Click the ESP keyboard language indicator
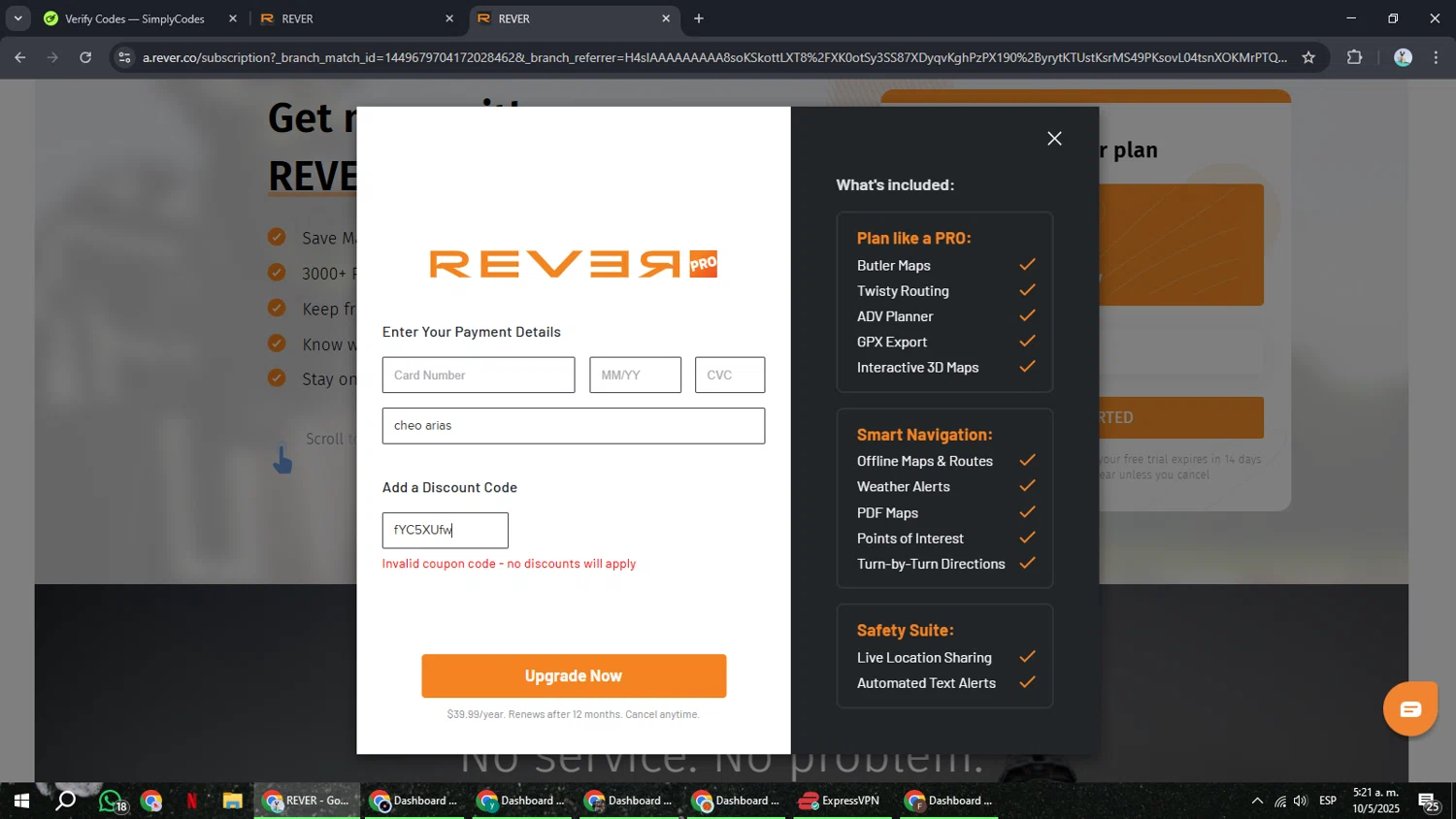1456x819 pixels. [x=1328, y=801]
